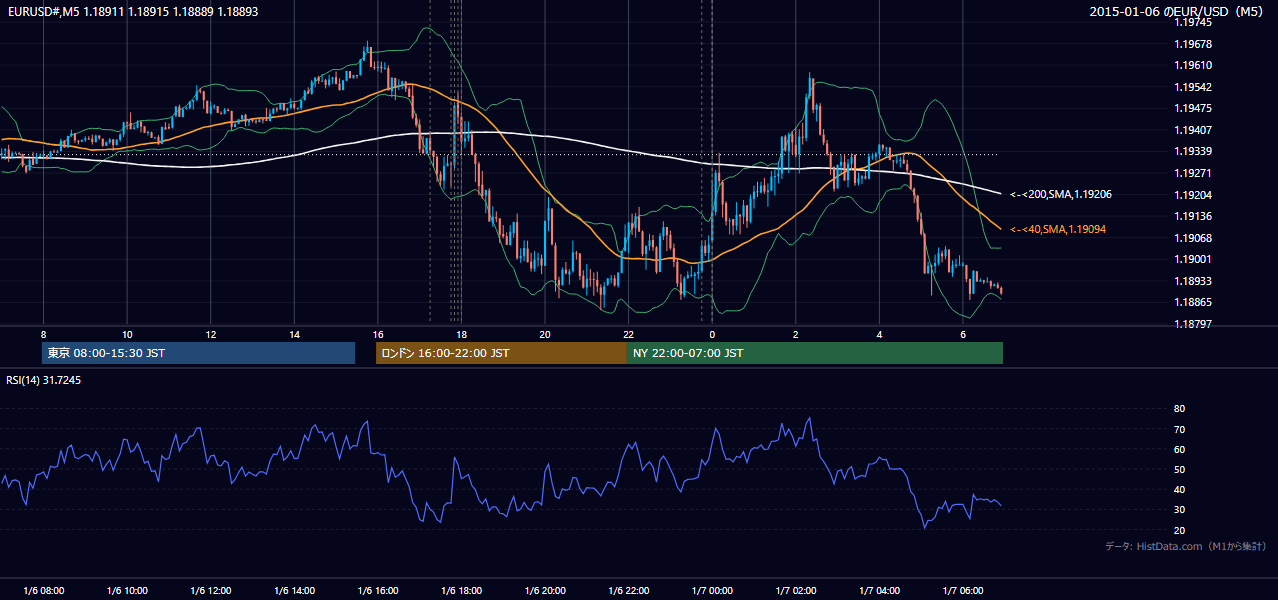Click price axis value 1.19136

tap(1194, 216)
